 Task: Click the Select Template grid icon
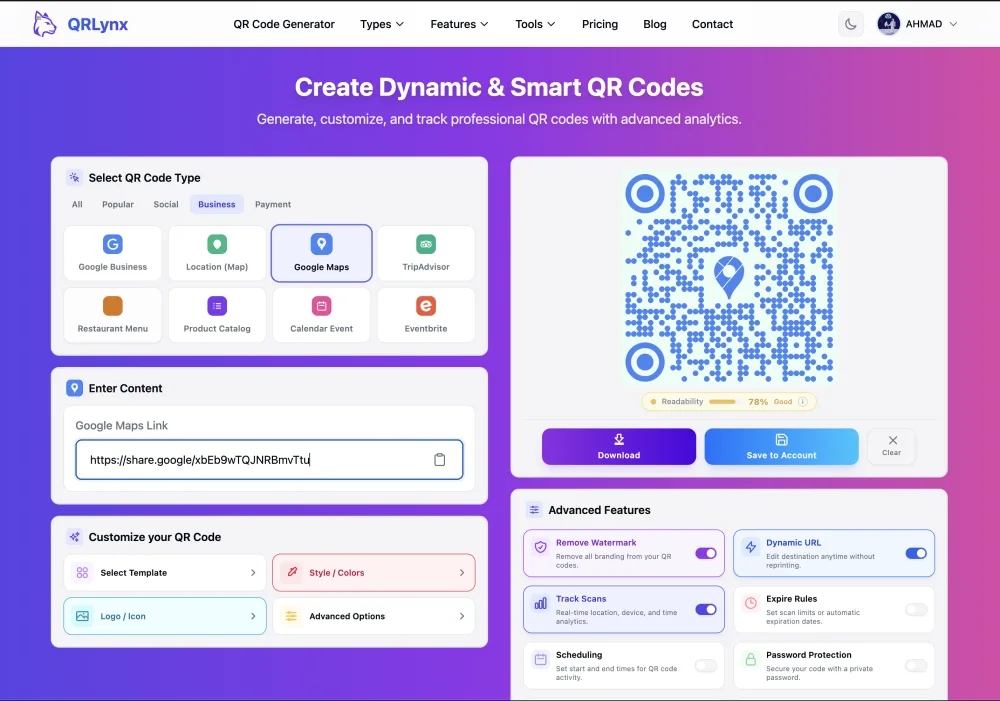82,573
